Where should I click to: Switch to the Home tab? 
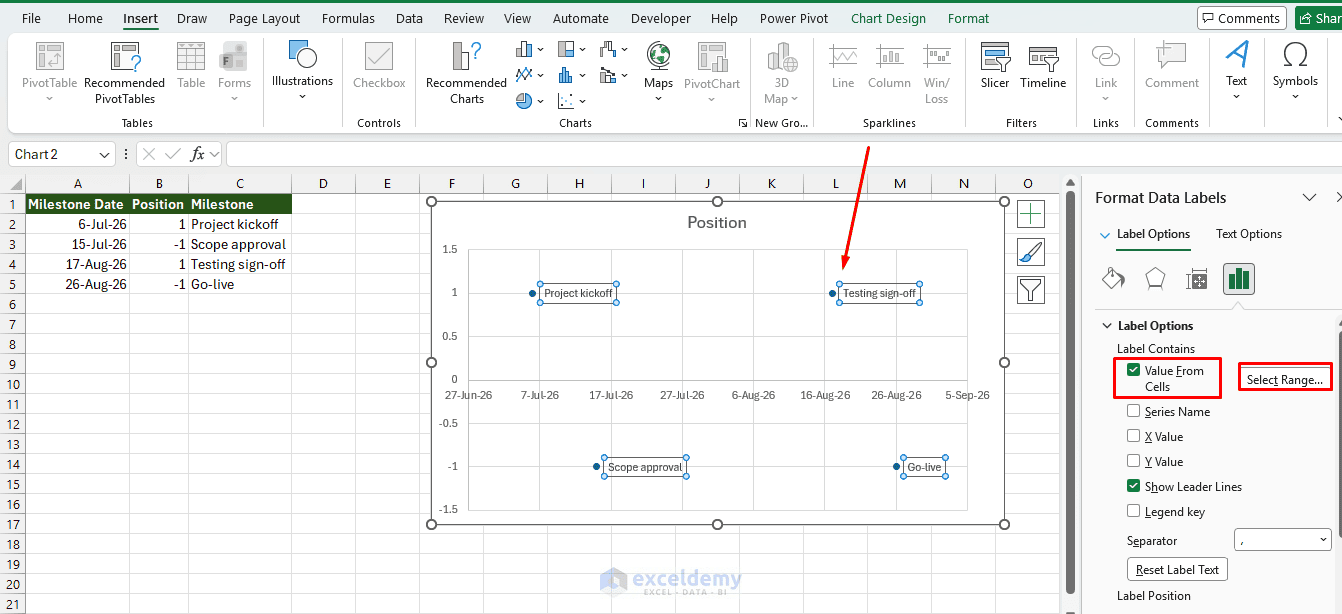[85, 18]
